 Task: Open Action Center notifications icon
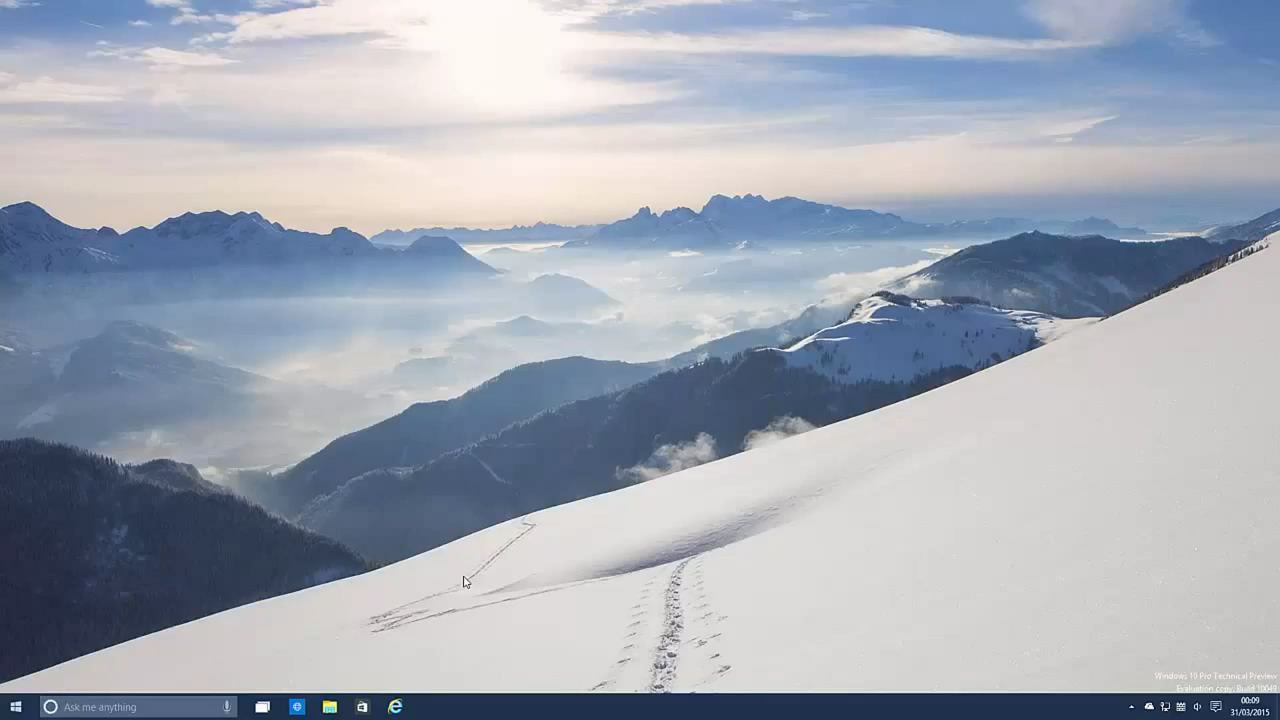point(1214,707)
